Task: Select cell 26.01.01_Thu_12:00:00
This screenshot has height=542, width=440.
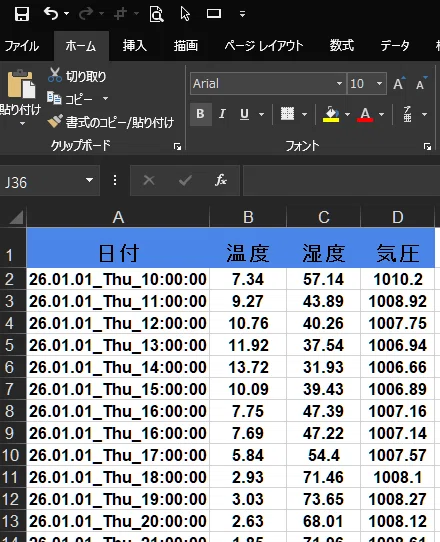Action: (118, 323)
